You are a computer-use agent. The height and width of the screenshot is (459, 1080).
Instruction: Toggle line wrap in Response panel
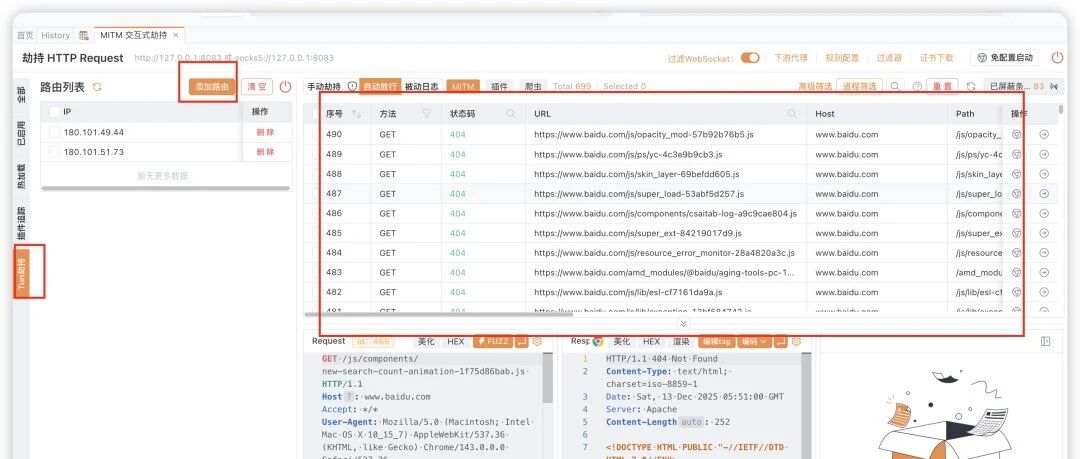[x=780, y=341]
